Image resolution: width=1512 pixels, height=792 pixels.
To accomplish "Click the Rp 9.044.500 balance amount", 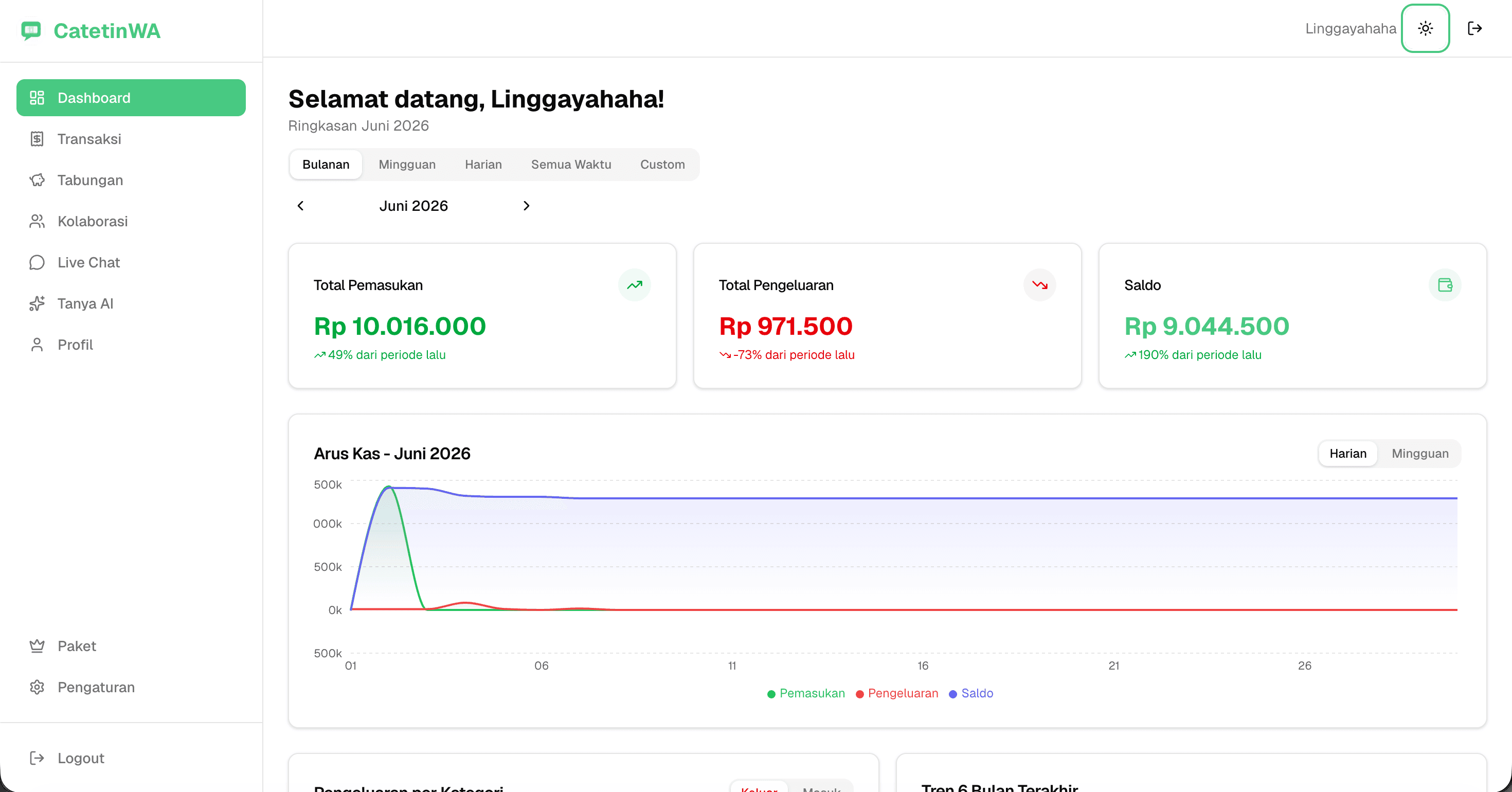I will (x=1206, y=327).
